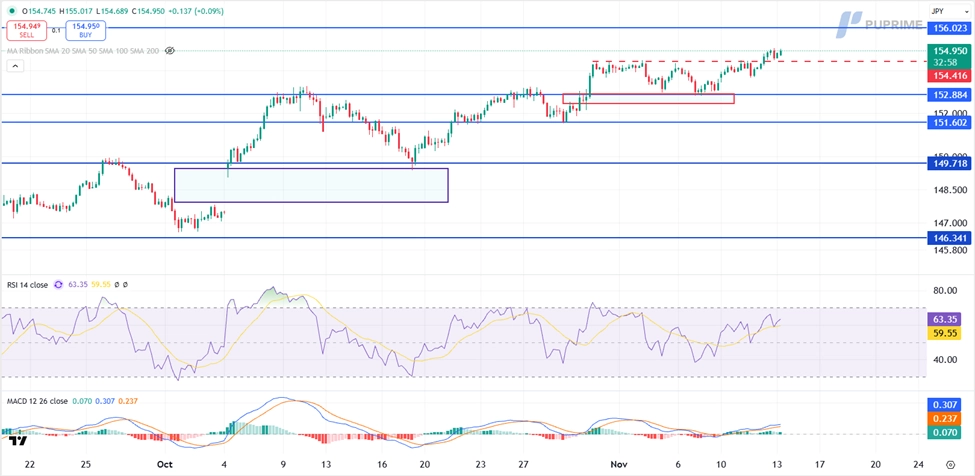Viewport: 975px width, 476px height.
Task: Open the JPY currency dropdown
Action: click(x=936, y=11)
